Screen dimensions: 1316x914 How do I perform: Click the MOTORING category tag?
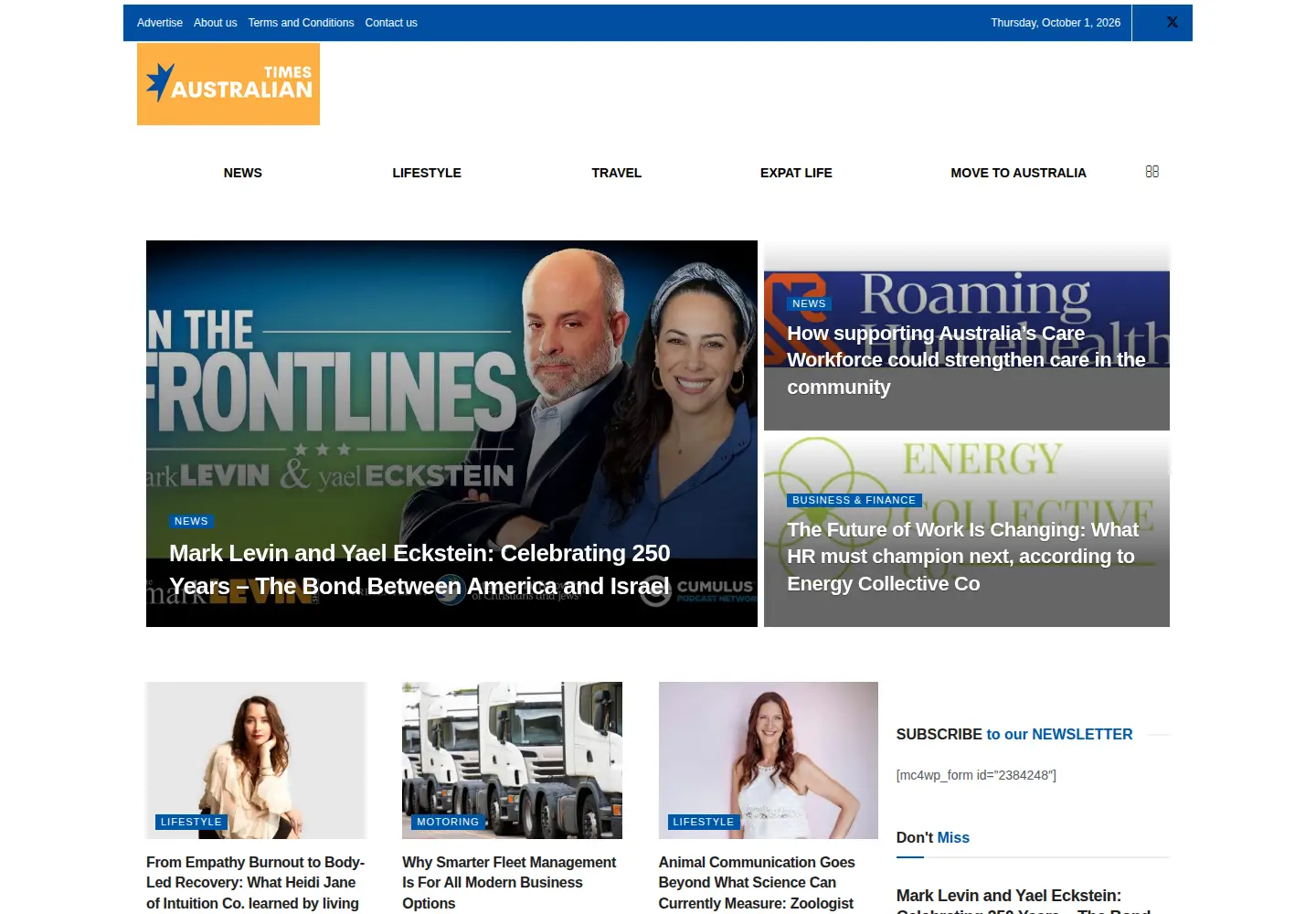(x=448, y=822)
